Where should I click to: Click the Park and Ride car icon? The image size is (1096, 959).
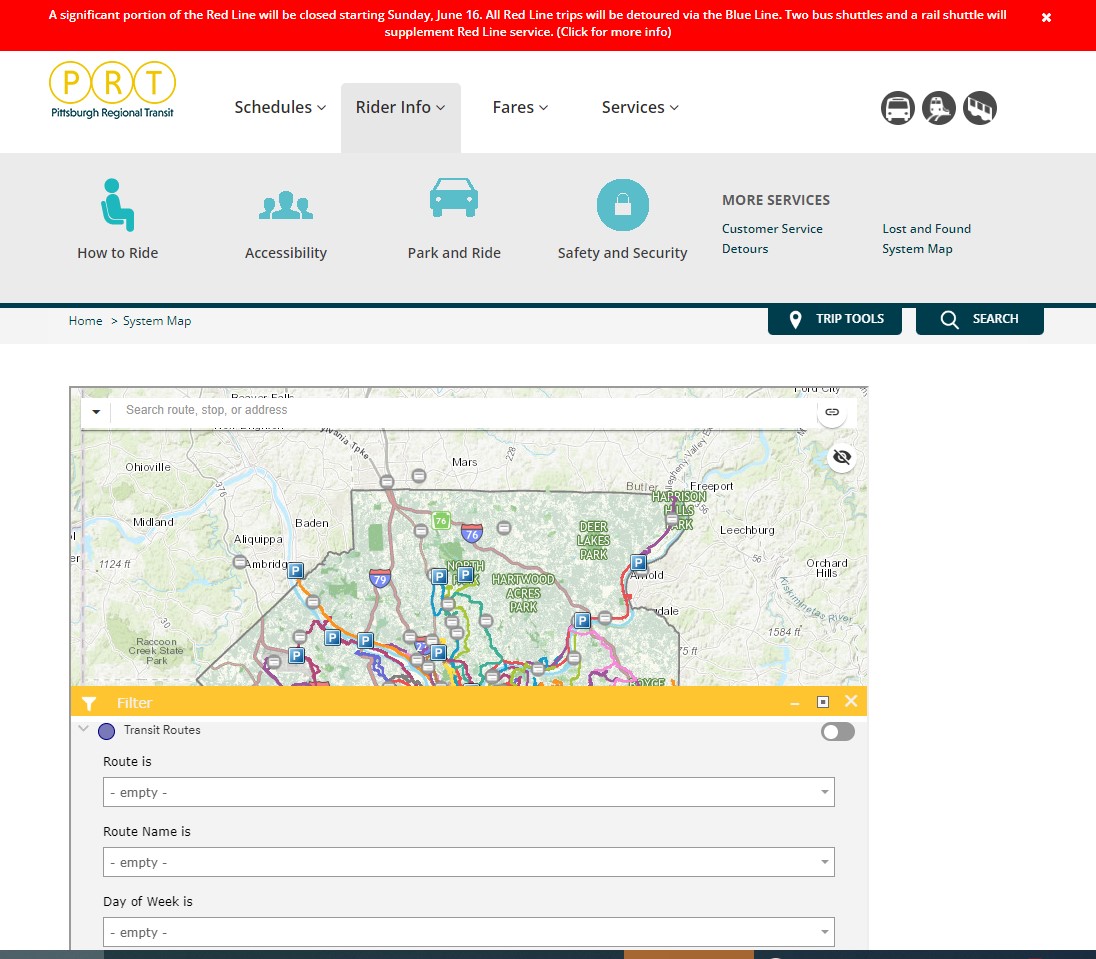point(454,196)
